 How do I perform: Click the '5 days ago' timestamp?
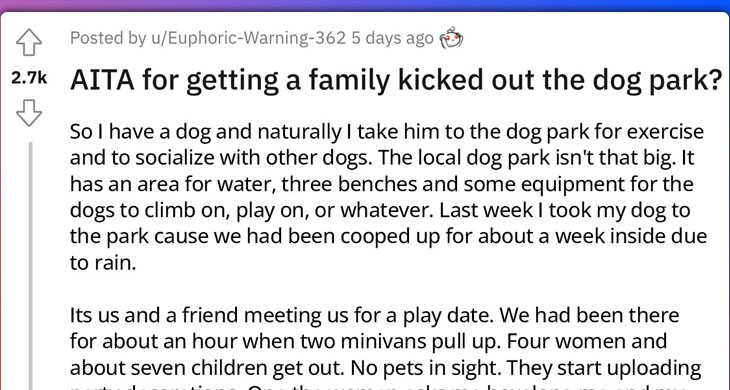pyautogui.click(x=392, y=38)
